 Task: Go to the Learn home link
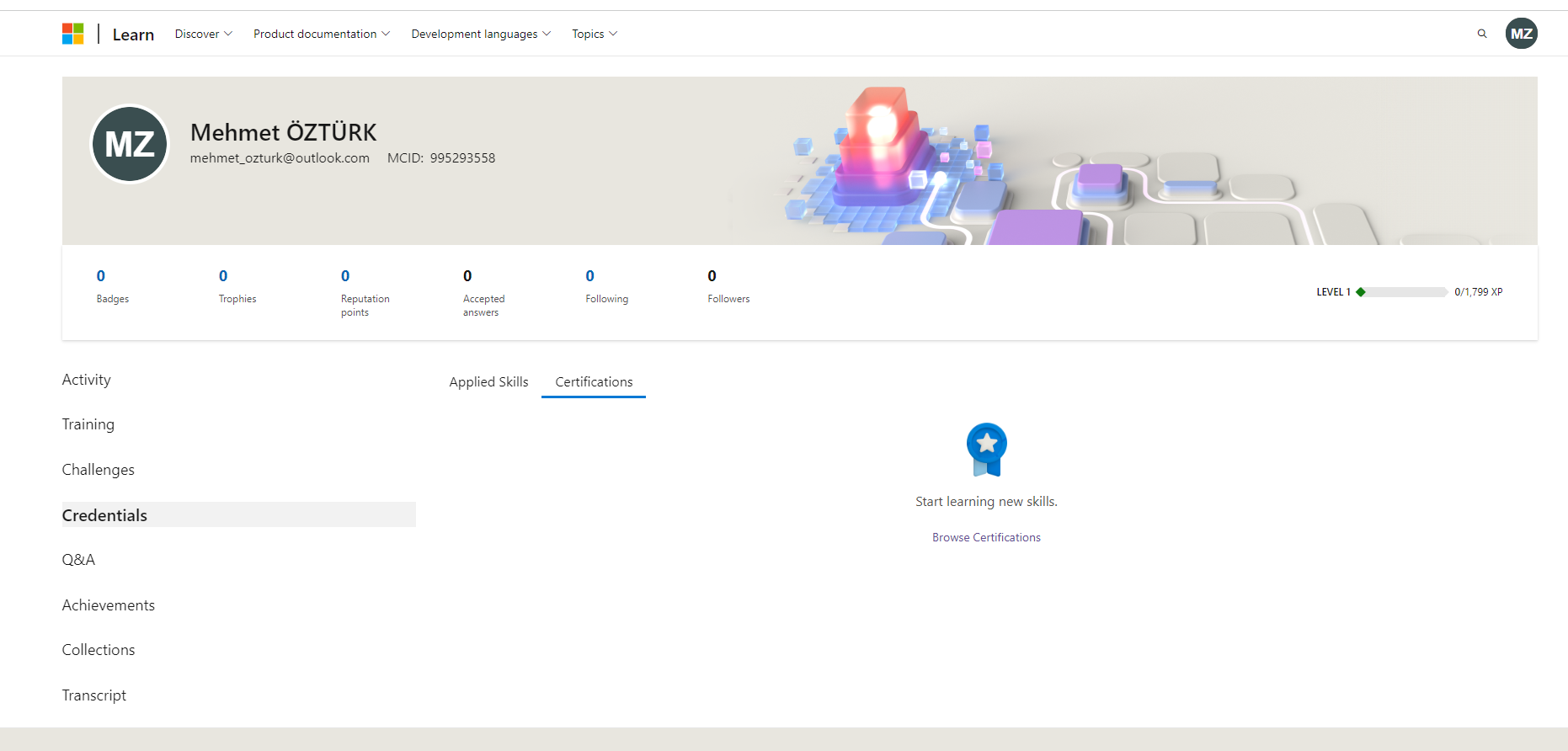point(133,35)
